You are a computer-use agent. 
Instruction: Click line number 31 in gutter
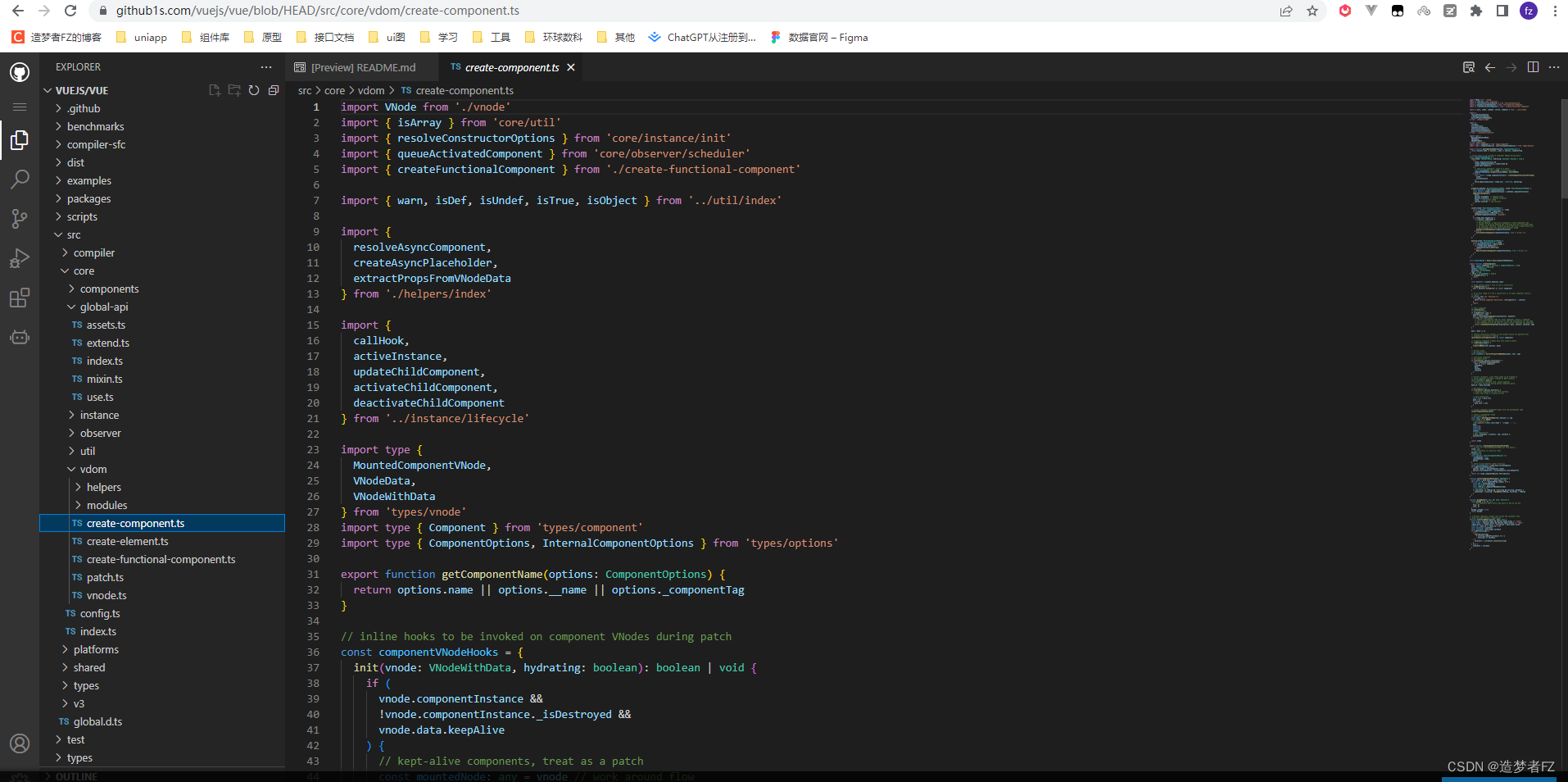pos(313,574)
